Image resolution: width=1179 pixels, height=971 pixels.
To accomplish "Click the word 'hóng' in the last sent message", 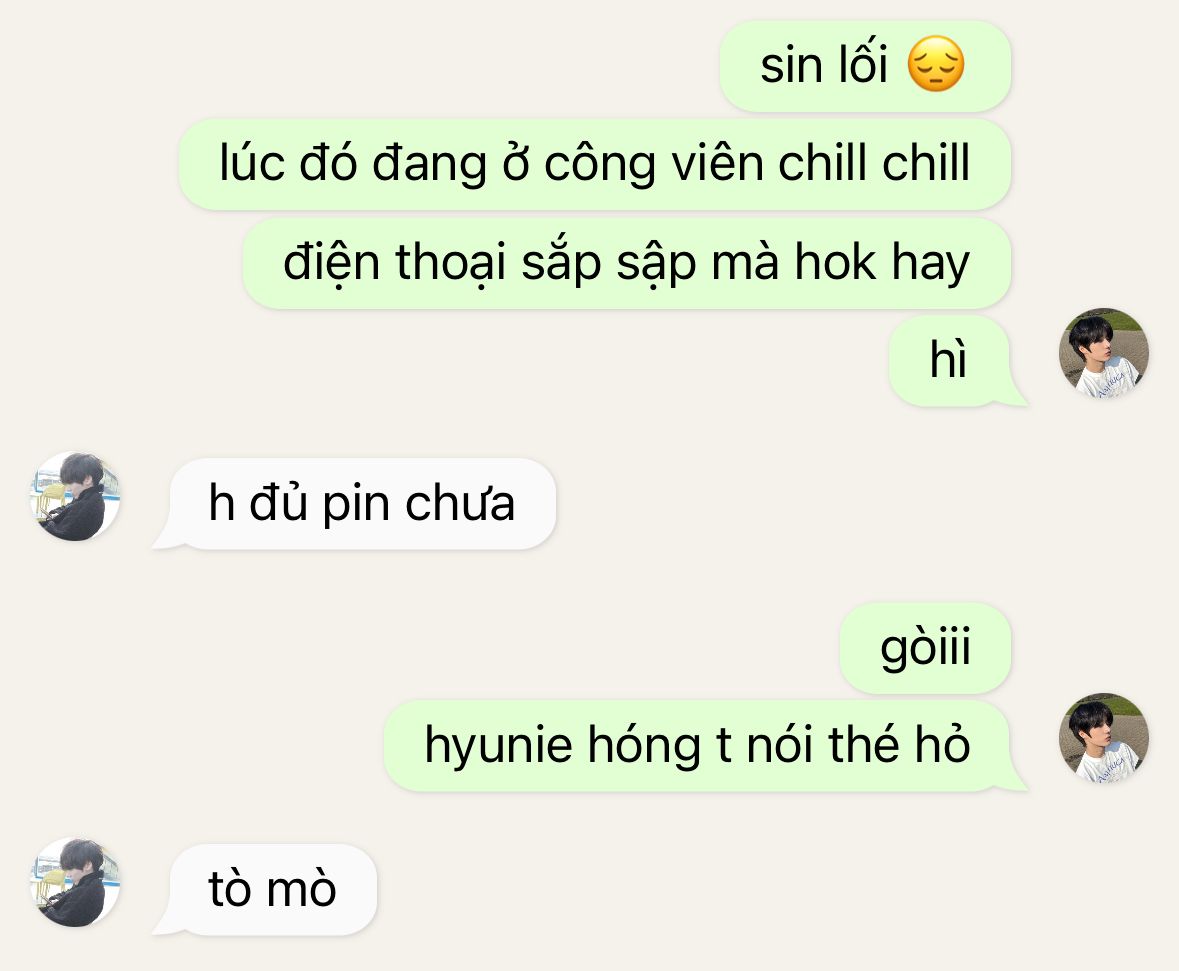I will coord(644,747).
